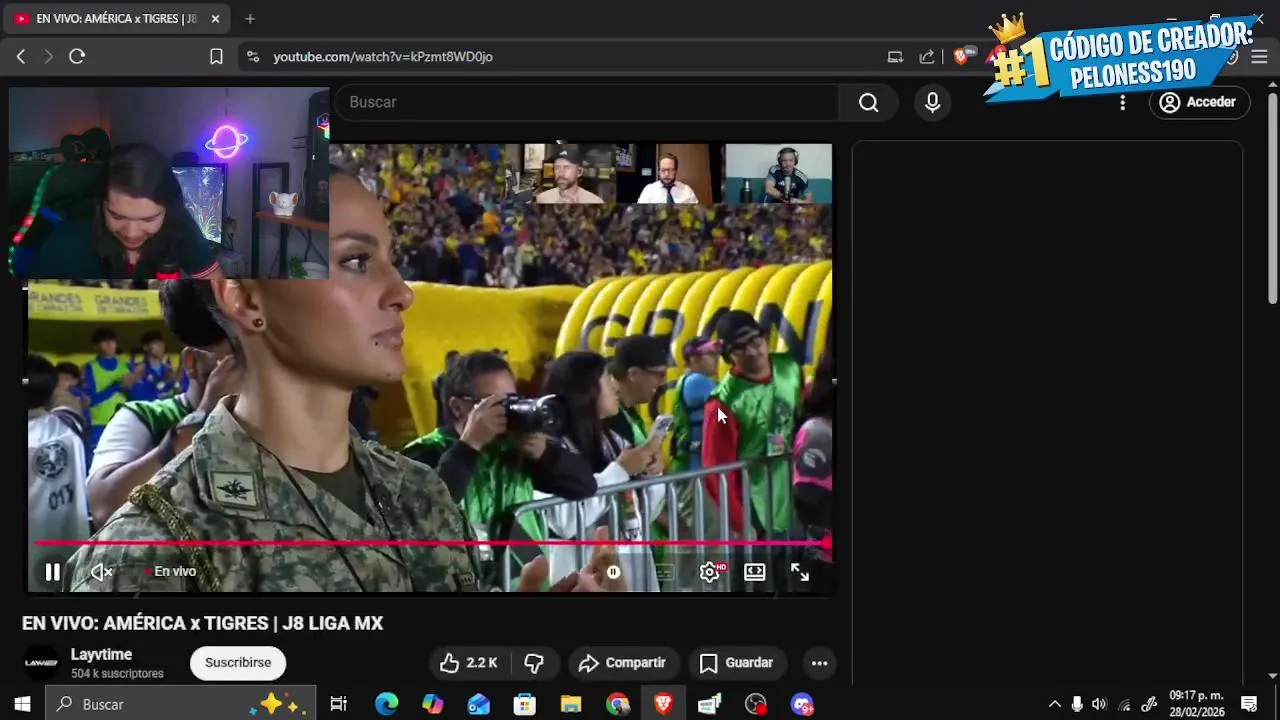This screenshot has height=720, width=1280.
Task: Open OBS Studio from taskbar
Action: (756, 704)
